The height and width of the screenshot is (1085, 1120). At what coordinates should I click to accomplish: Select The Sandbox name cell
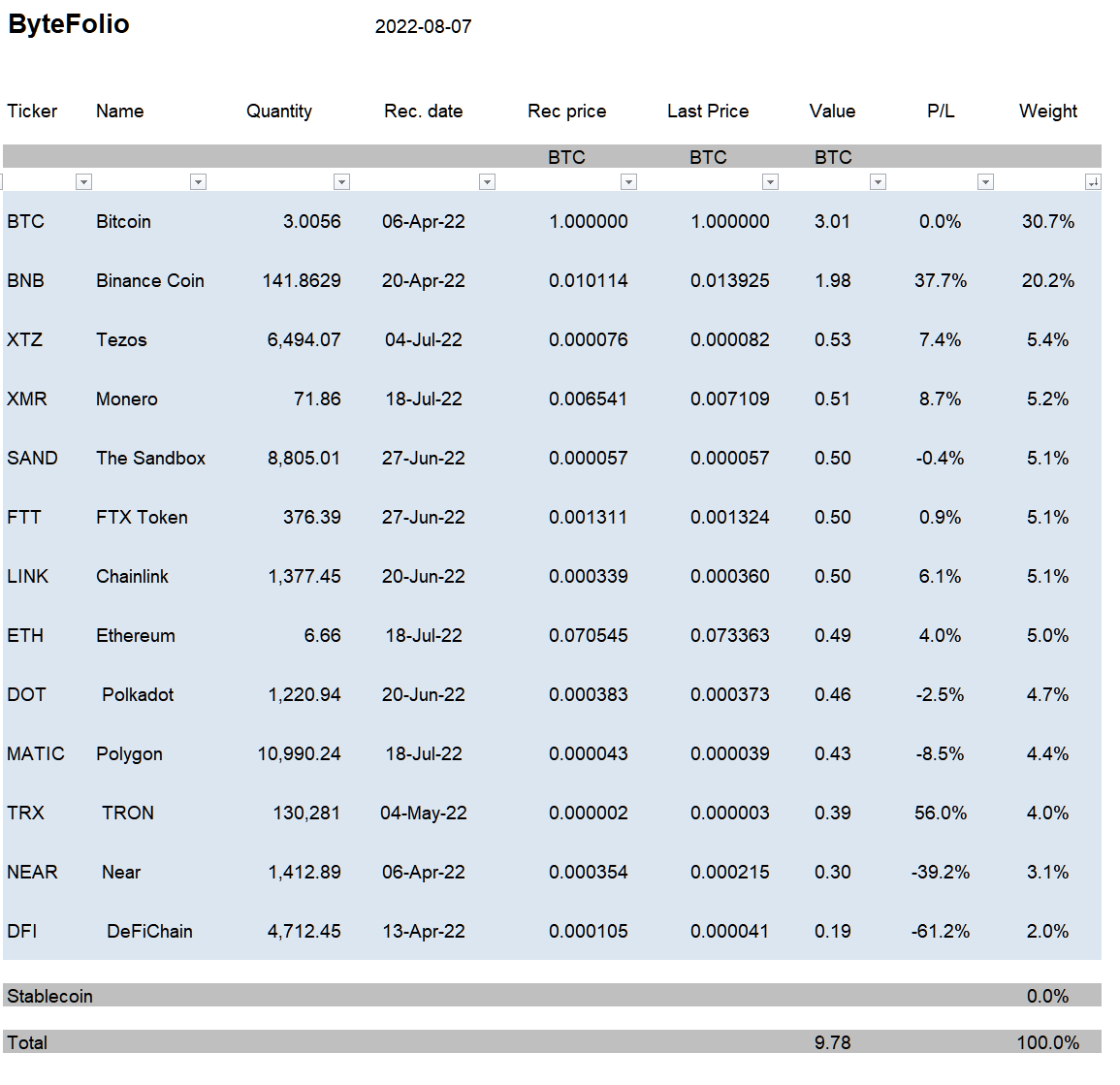click(150, 458)
